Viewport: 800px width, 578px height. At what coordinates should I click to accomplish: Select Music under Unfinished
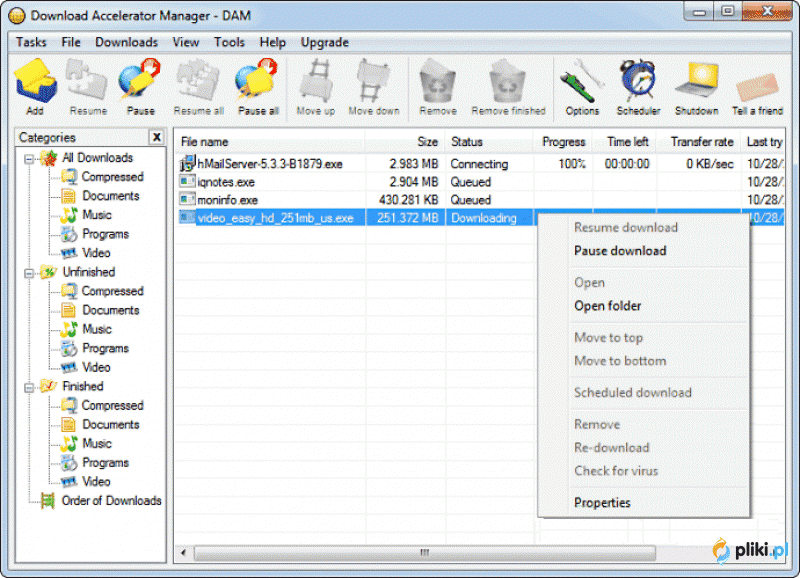click(x=86, y=329)
